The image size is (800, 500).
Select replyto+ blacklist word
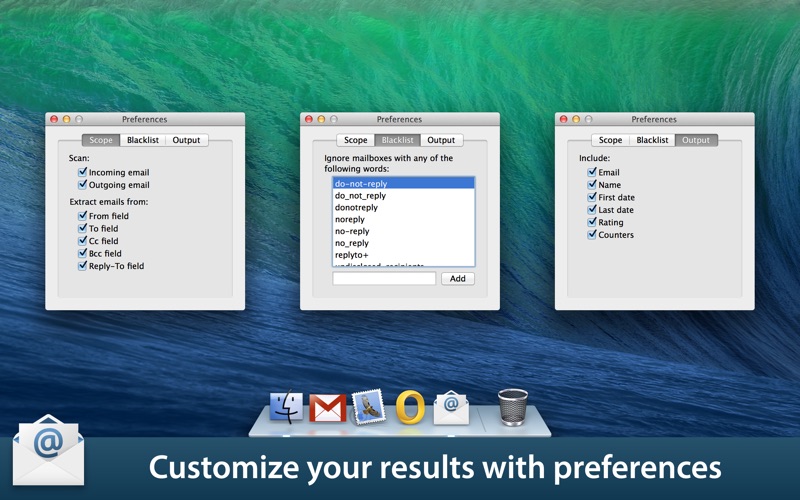pyautogui.click(x=404, y=255)
